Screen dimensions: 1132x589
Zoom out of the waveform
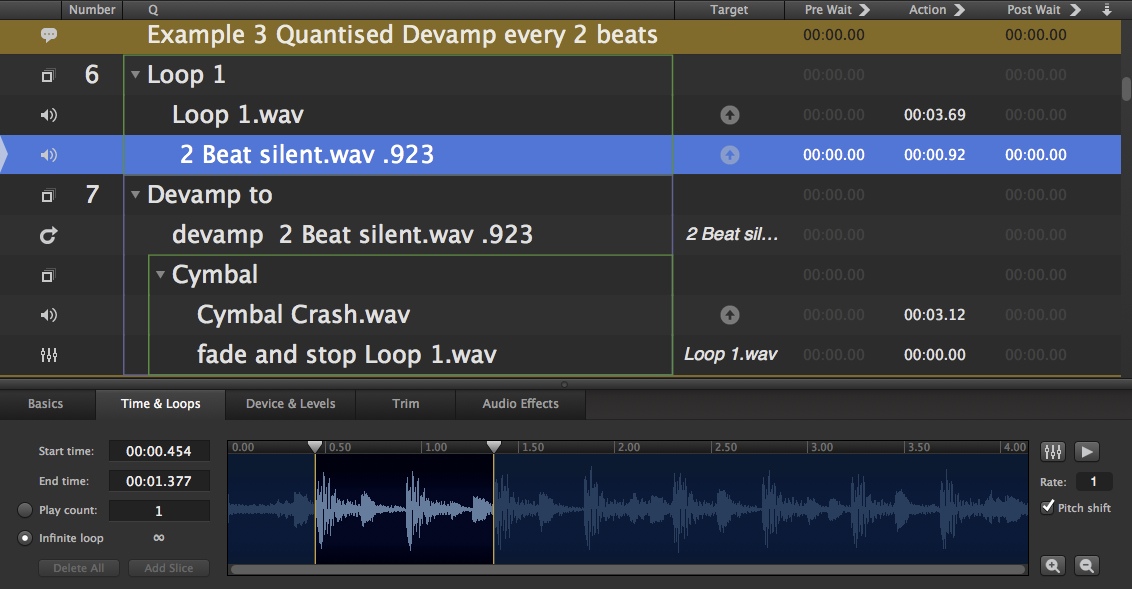(x=1086, y=566)
